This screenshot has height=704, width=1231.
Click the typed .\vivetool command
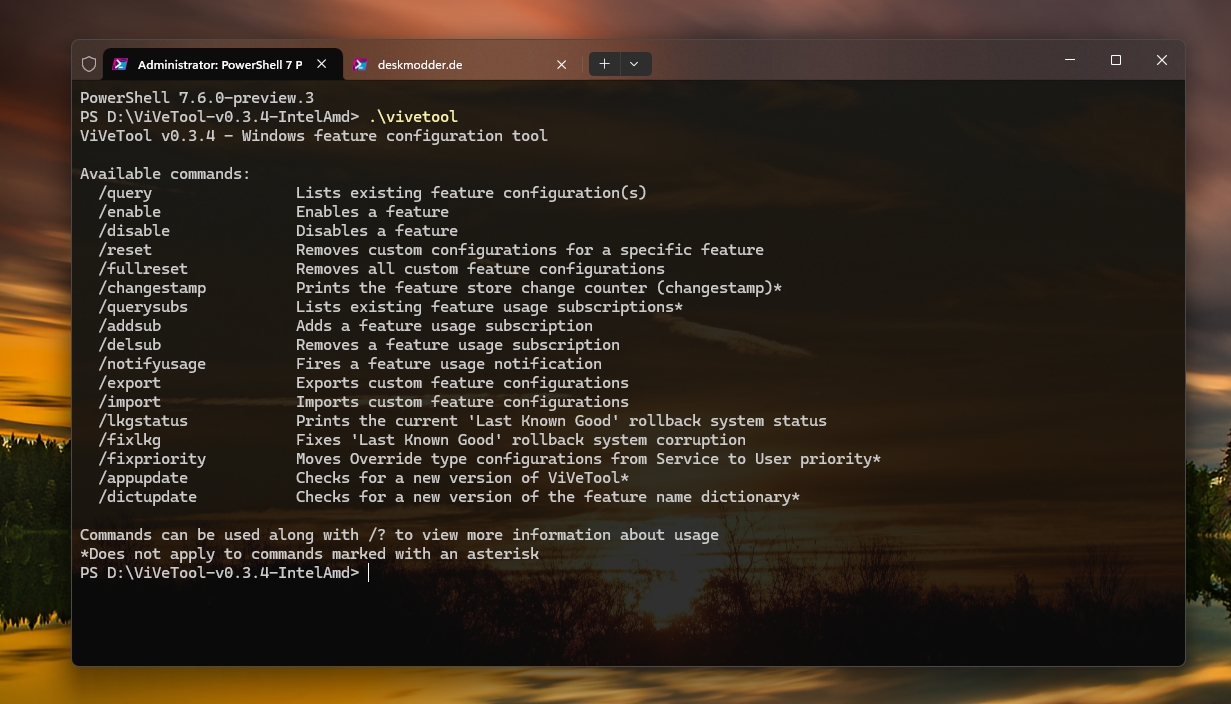pos(413,117)
